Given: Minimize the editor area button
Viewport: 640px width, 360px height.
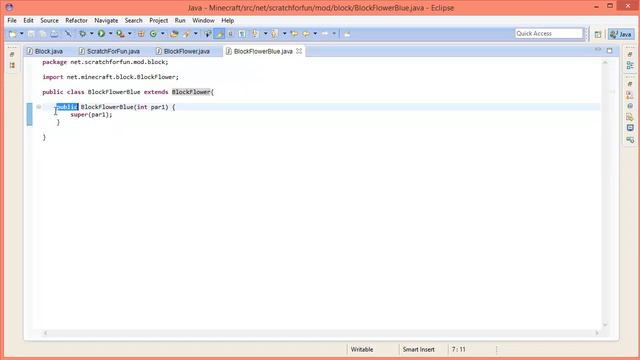Looking at the screenshot, I should [x=598, y=50].
